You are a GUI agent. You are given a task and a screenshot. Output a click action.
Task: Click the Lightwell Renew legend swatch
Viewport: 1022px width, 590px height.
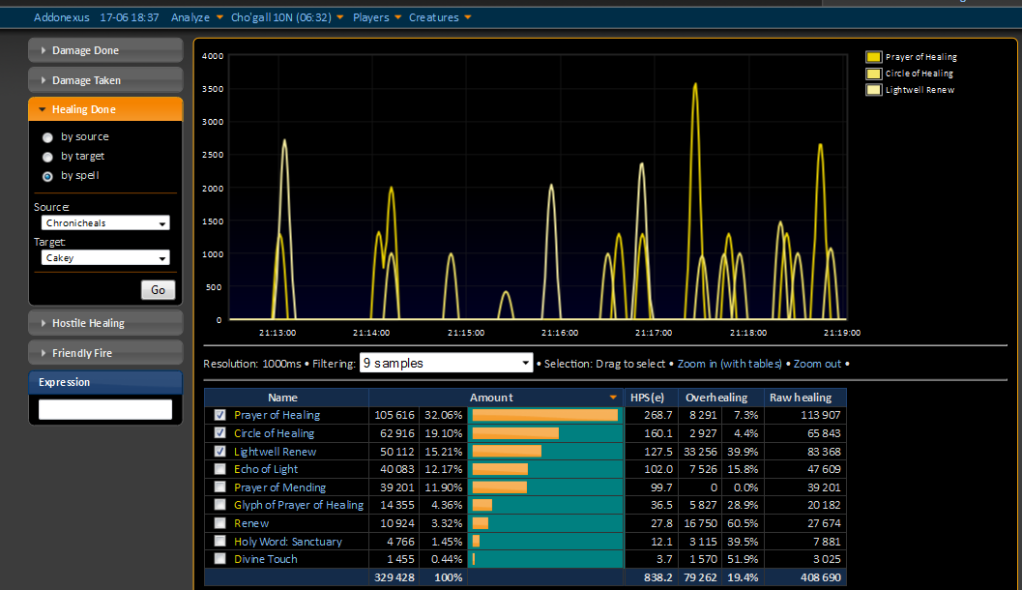tap(873, 90)
